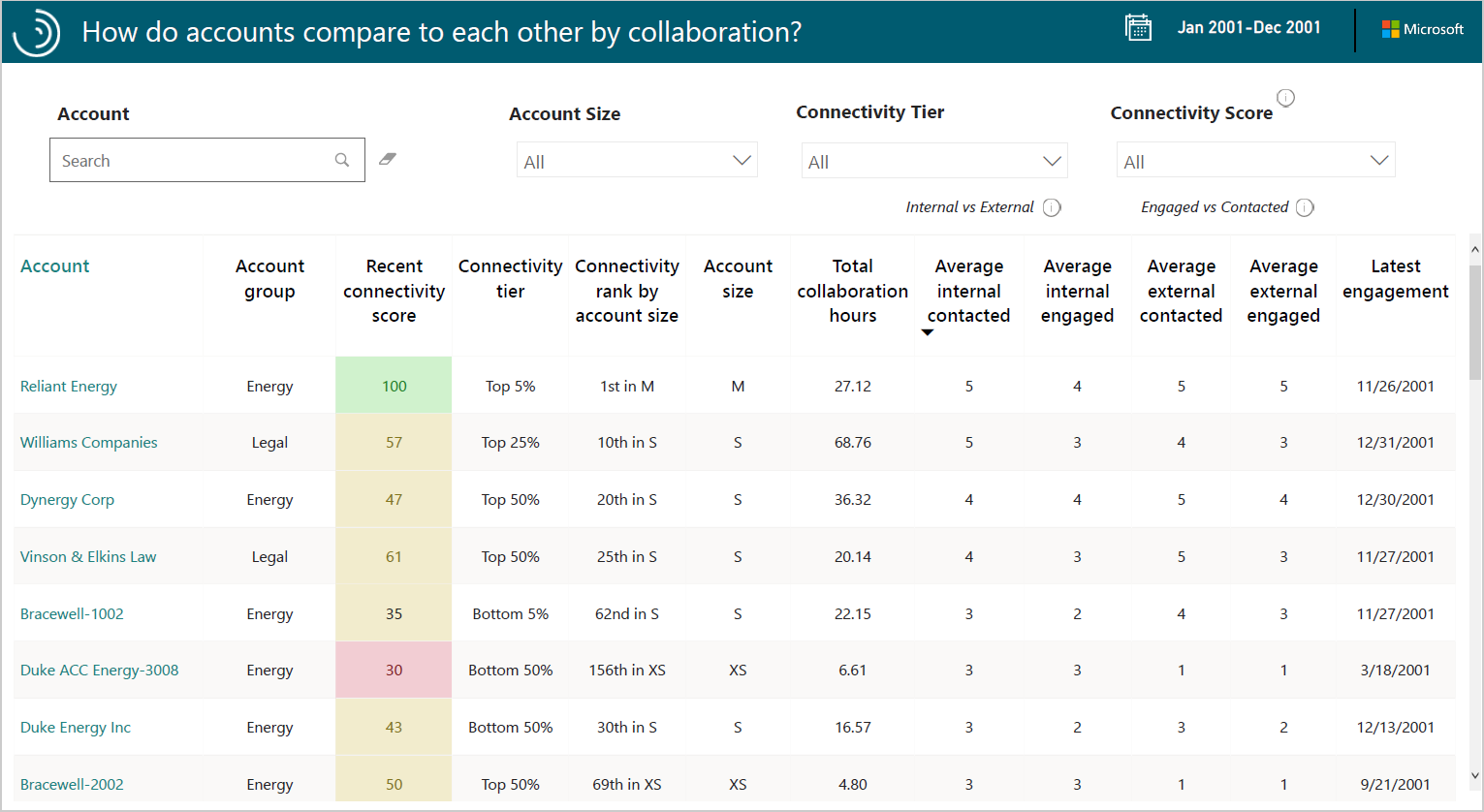Sort by Total collaboration hours header
Viewport: 1484px width, 812px height.
point(853,291)
